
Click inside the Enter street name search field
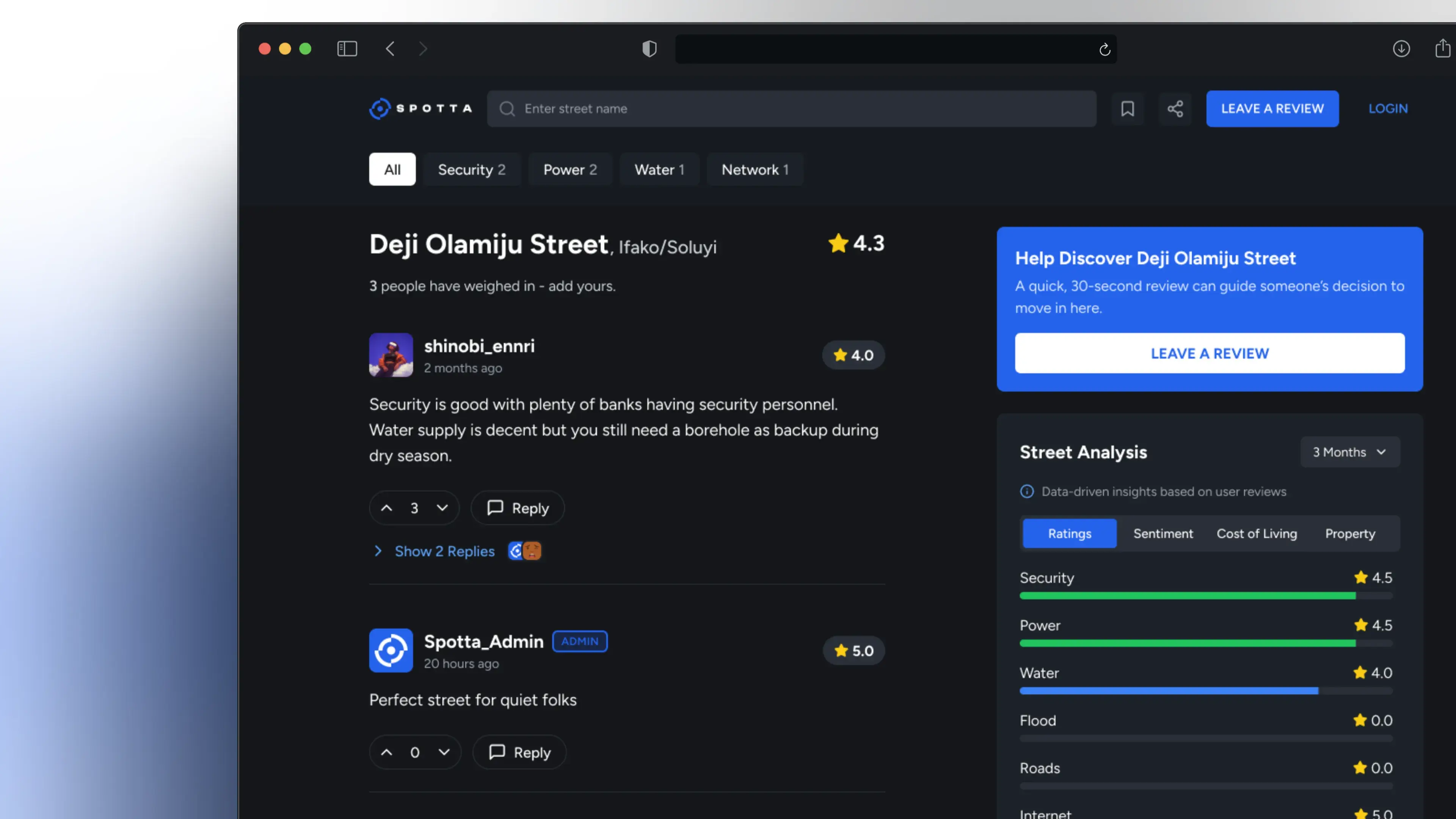coord(678,108)
